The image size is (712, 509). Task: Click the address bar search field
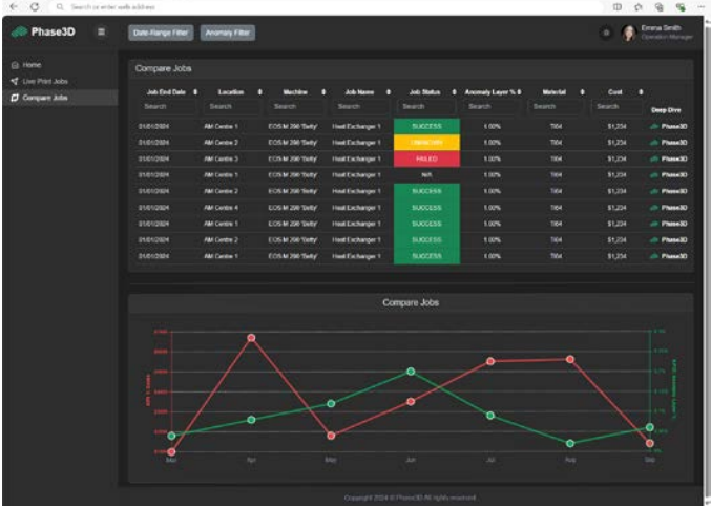pyautogui.click(x=327, y=7)
